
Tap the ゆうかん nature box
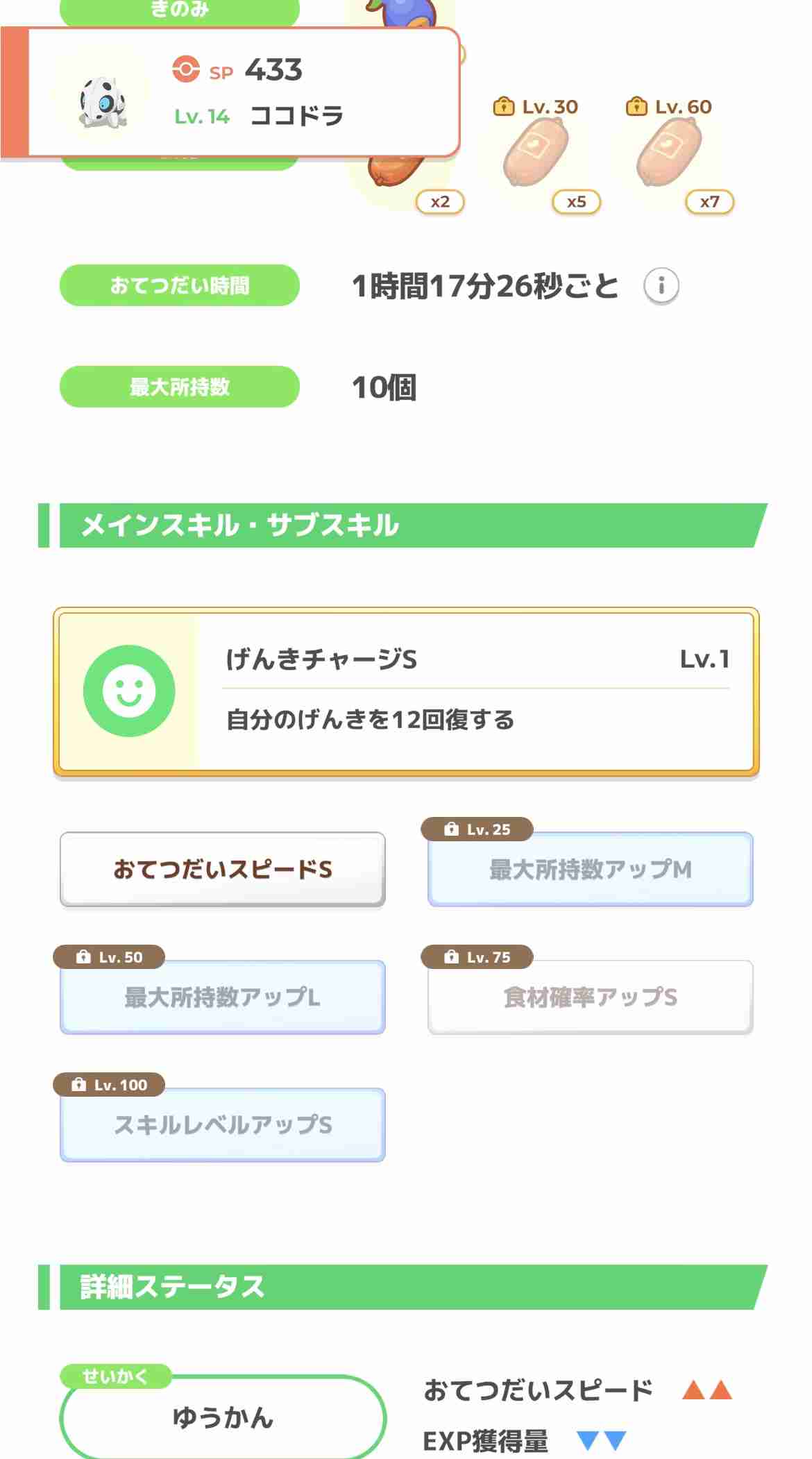tap(222, 1416)
